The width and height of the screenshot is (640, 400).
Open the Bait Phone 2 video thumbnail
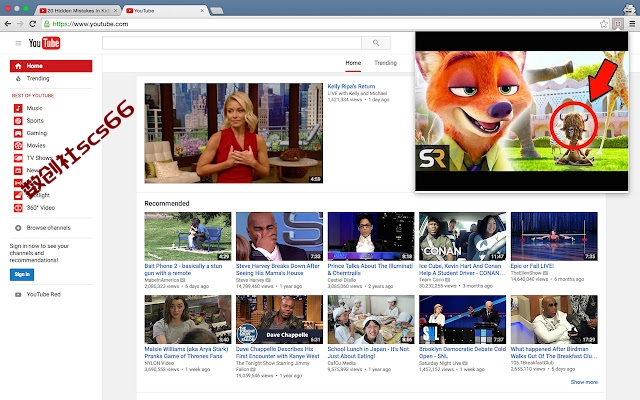tap(188, 236)
